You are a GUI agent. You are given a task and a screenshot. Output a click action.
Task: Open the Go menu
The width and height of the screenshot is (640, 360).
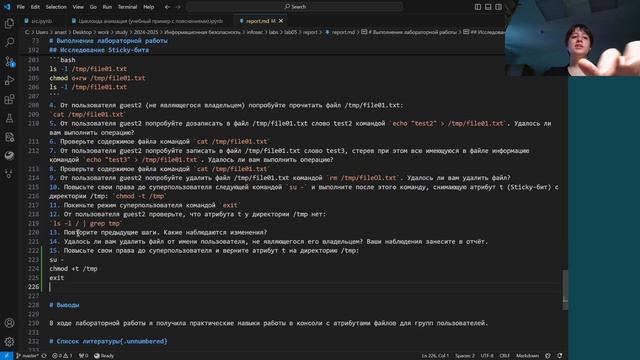(93, 7)
